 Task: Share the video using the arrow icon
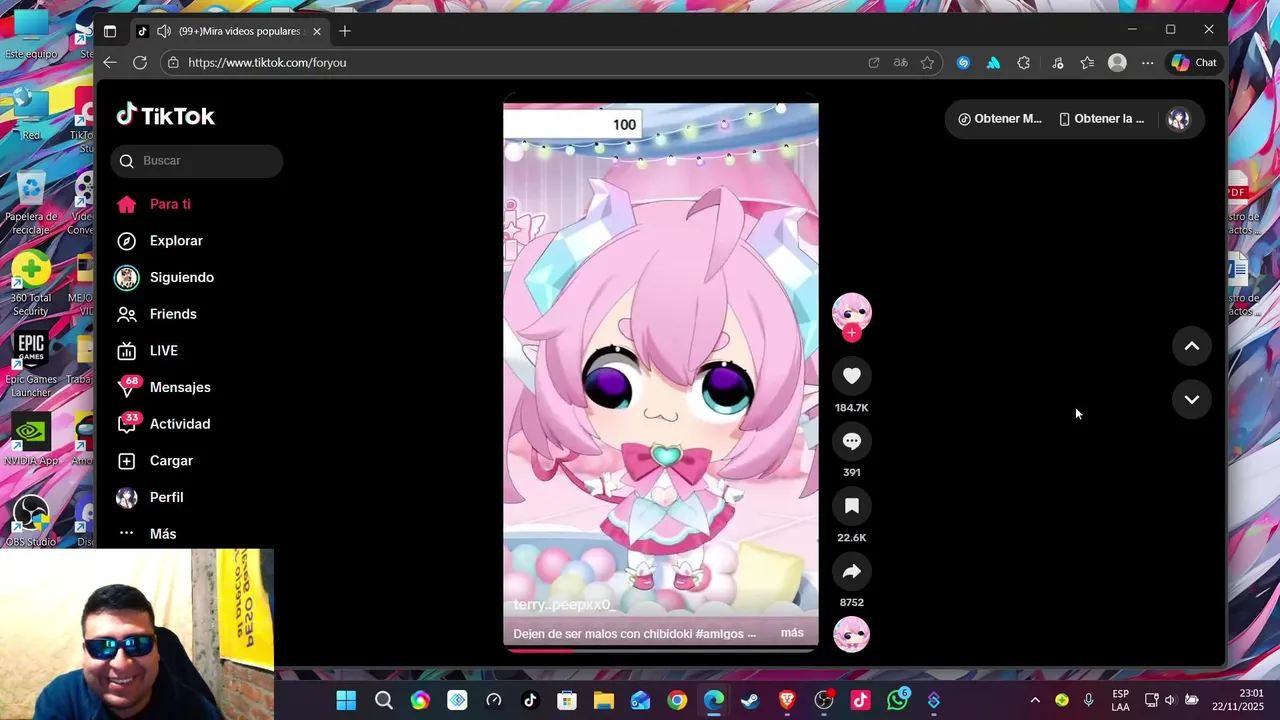click(x=852, y=571)
